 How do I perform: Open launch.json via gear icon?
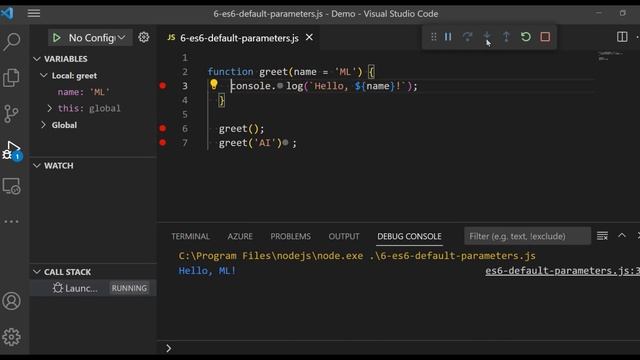click(x=144, y=38)
